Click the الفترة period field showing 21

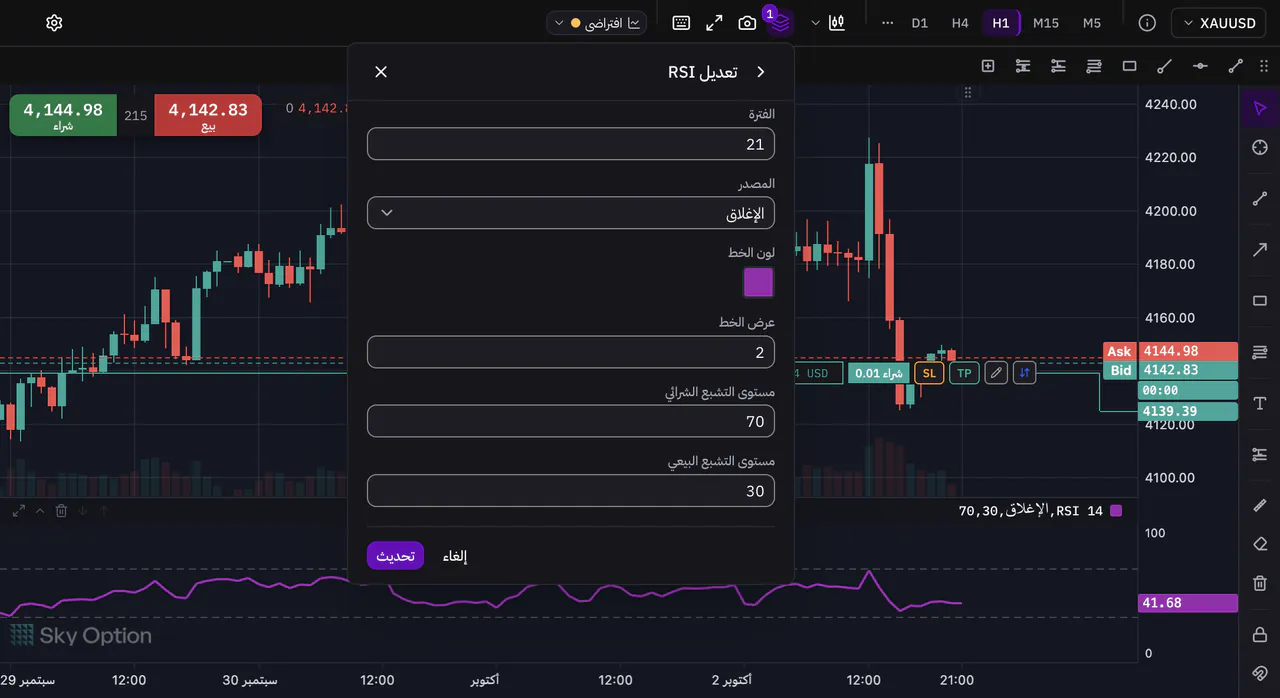571,144
